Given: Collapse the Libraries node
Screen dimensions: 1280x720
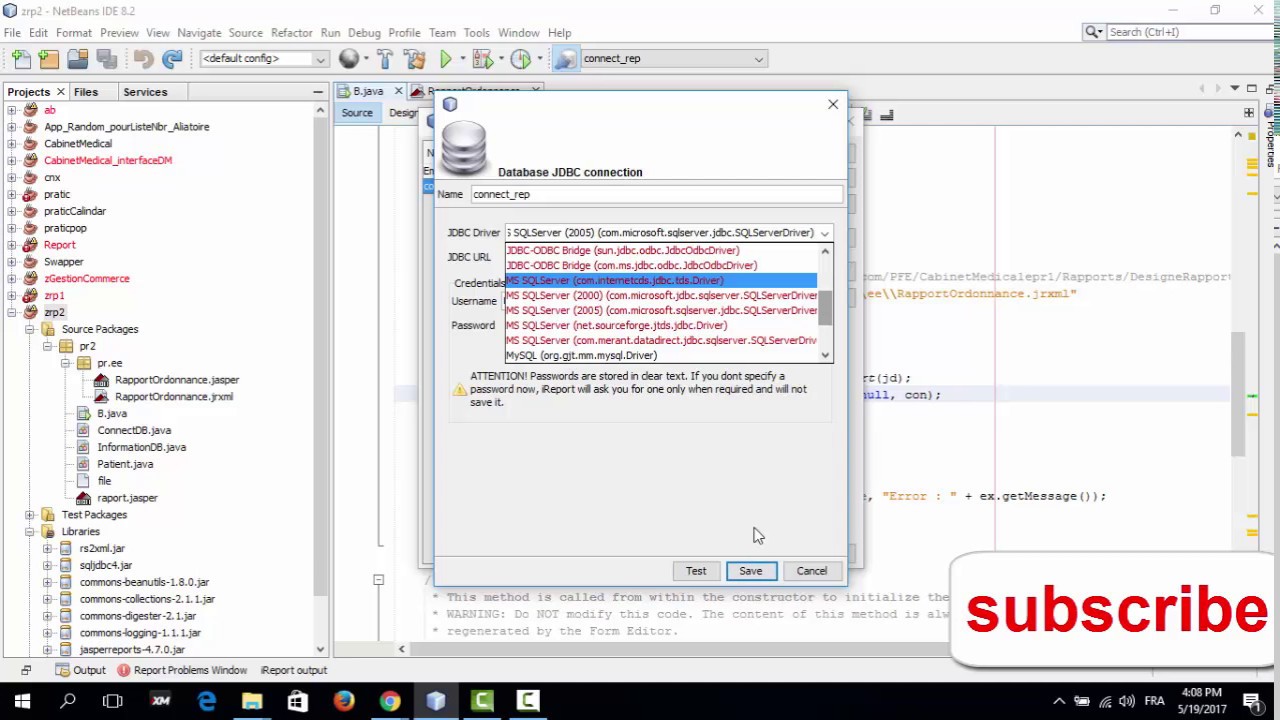Looking at the screenshot, I should pos(30,532).
